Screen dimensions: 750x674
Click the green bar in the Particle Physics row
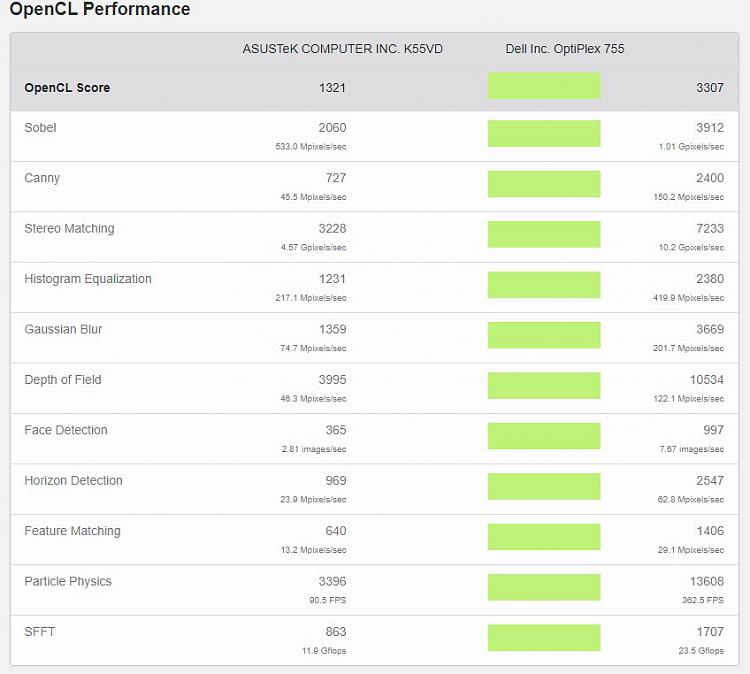(544, 587)
